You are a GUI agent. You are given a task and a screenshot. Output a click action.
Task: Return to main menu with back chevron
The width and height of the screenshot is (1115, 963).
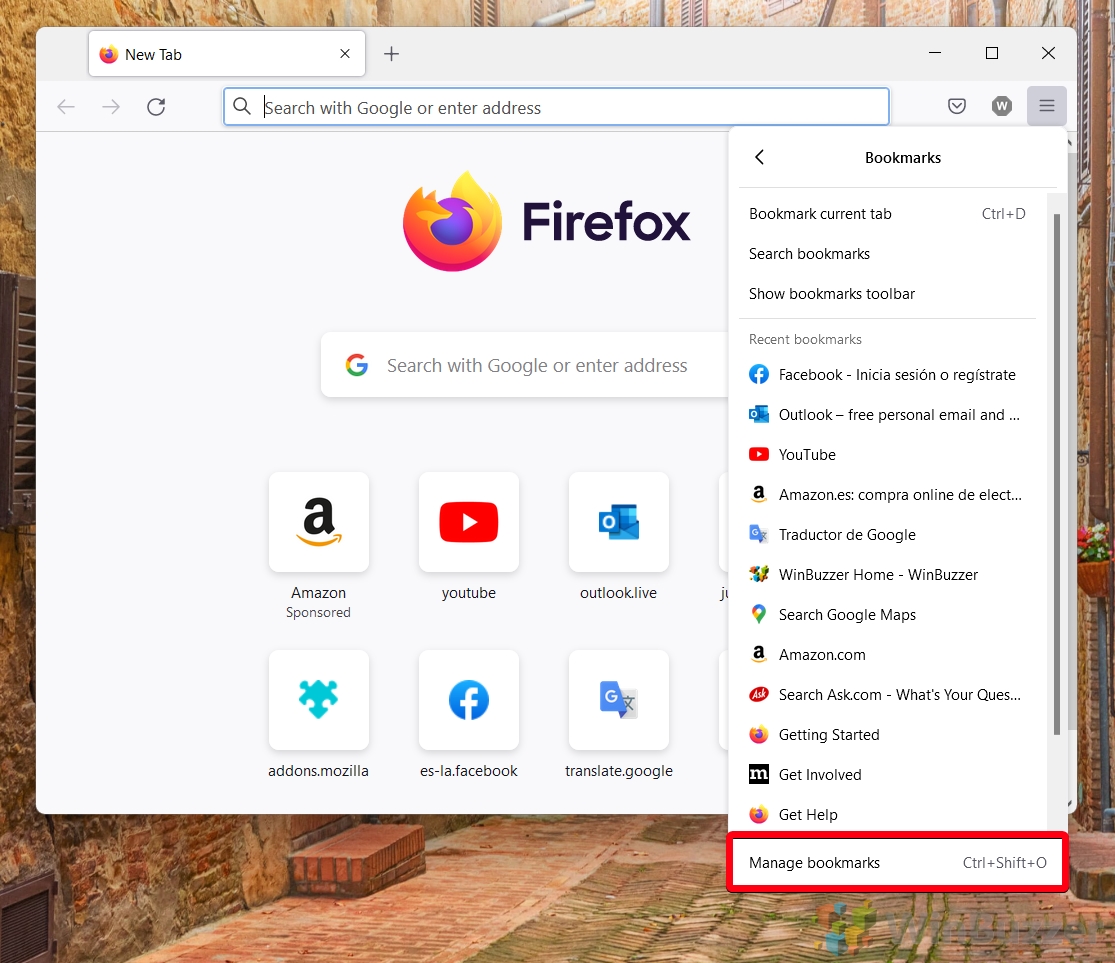point(759,157)
